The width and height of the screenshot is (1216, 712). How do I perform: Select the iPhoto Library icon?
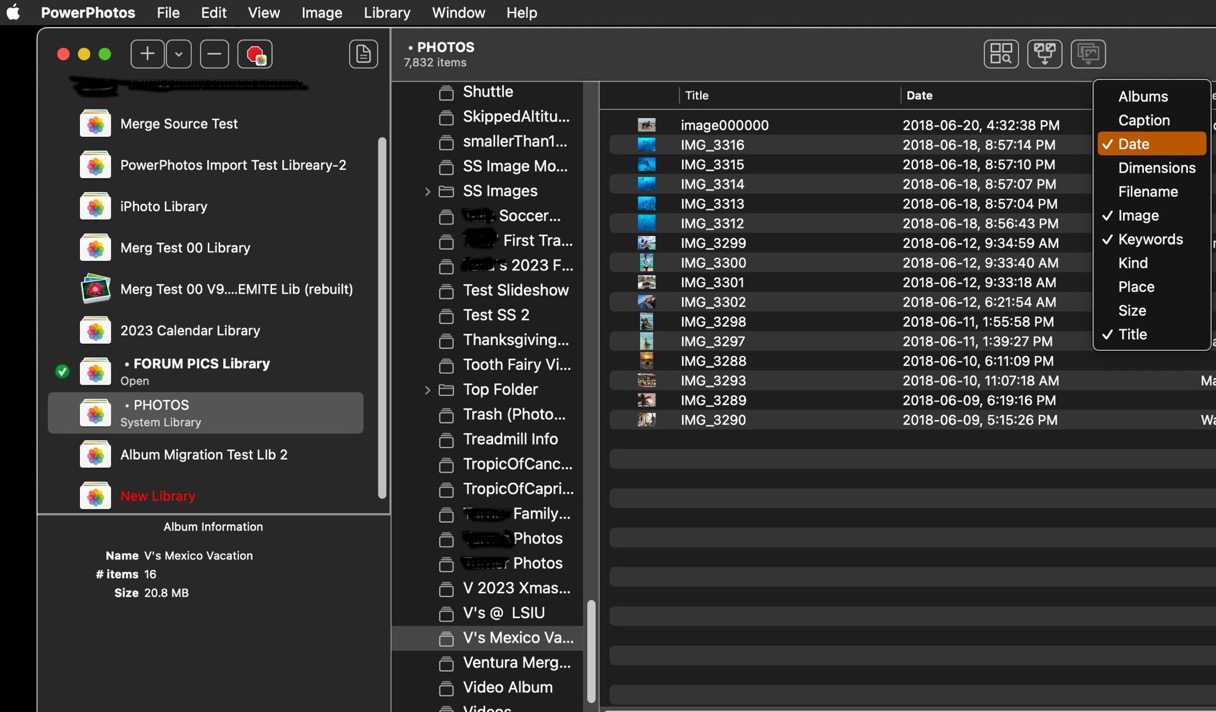(x=95, y=207)
